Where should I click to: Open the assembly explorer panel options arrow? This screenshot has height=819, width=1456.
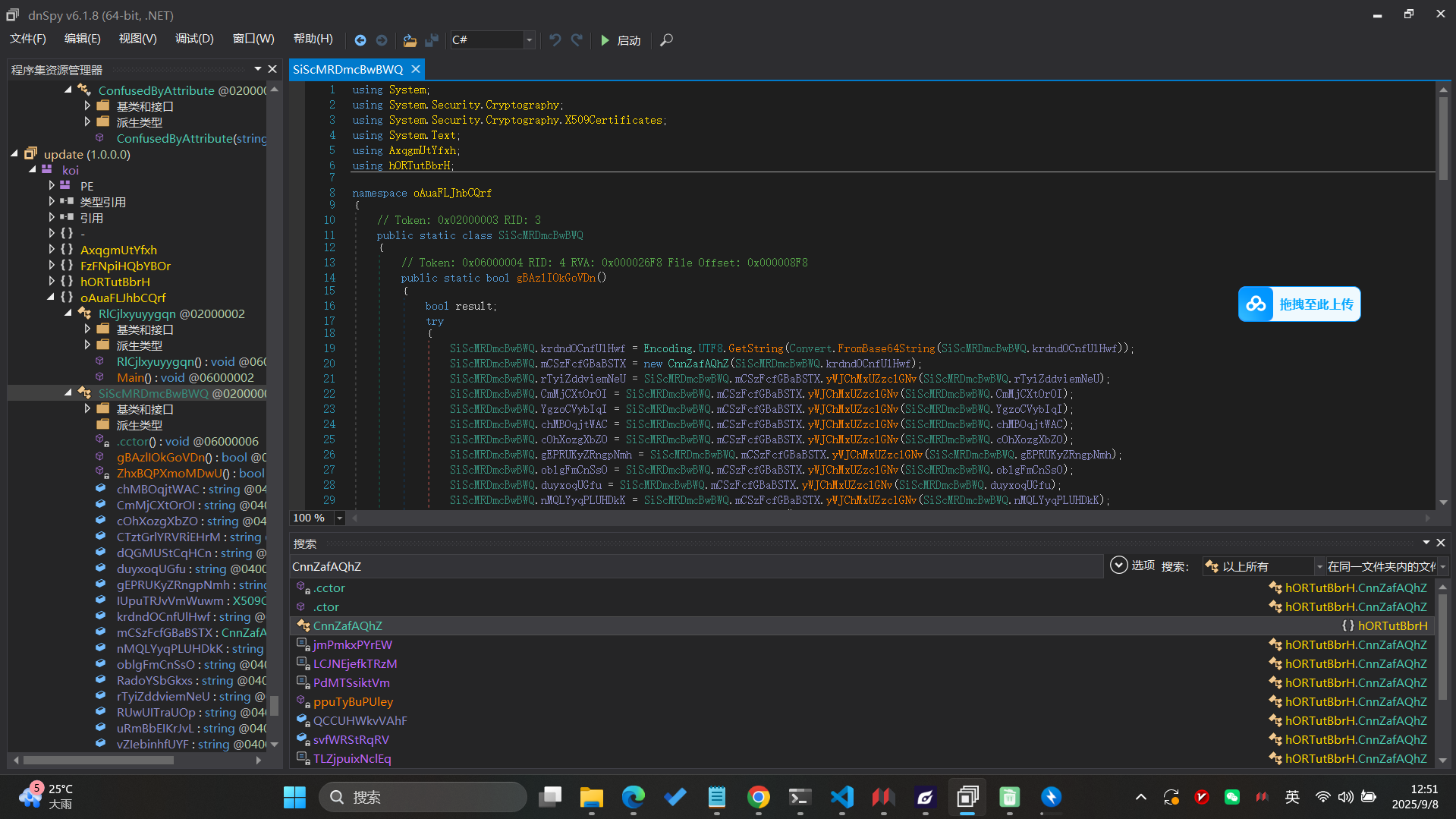[x=258, y=69]
